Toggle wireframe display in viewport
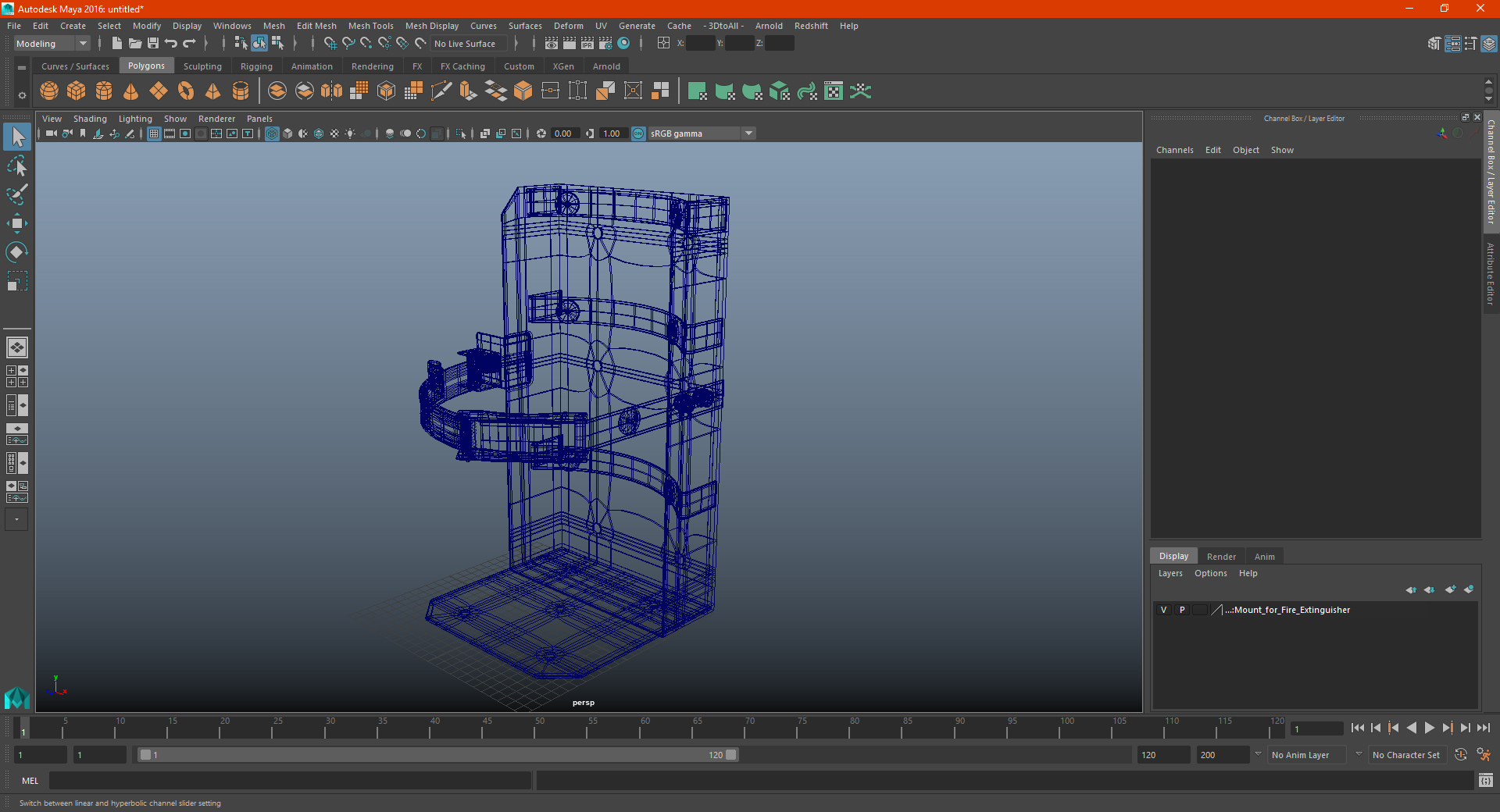Screen dimensions: 1500x812 272,134
